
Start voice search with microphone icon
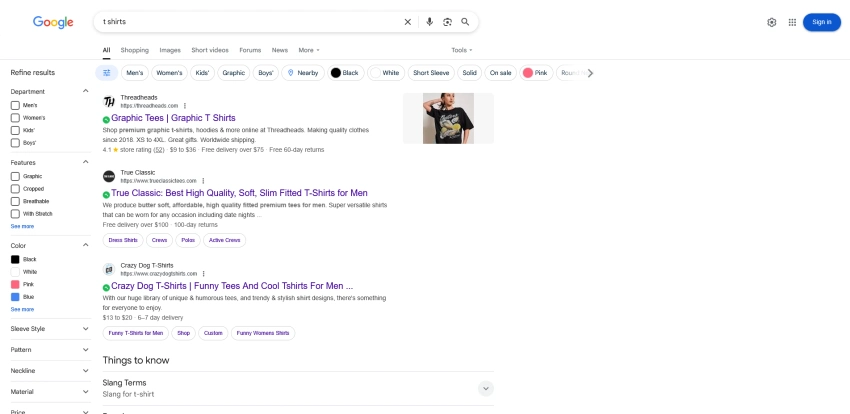click(x=429, y=22)
